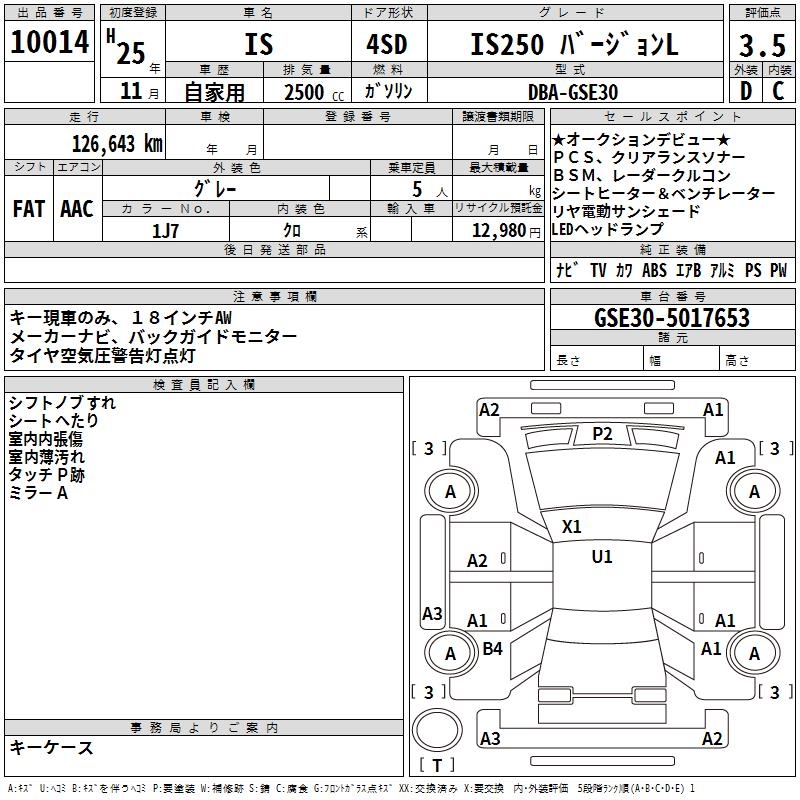Viewport: 800px width, 800px height.
Task: Click the air conditioner value AAC
Action: click(77, 209)
